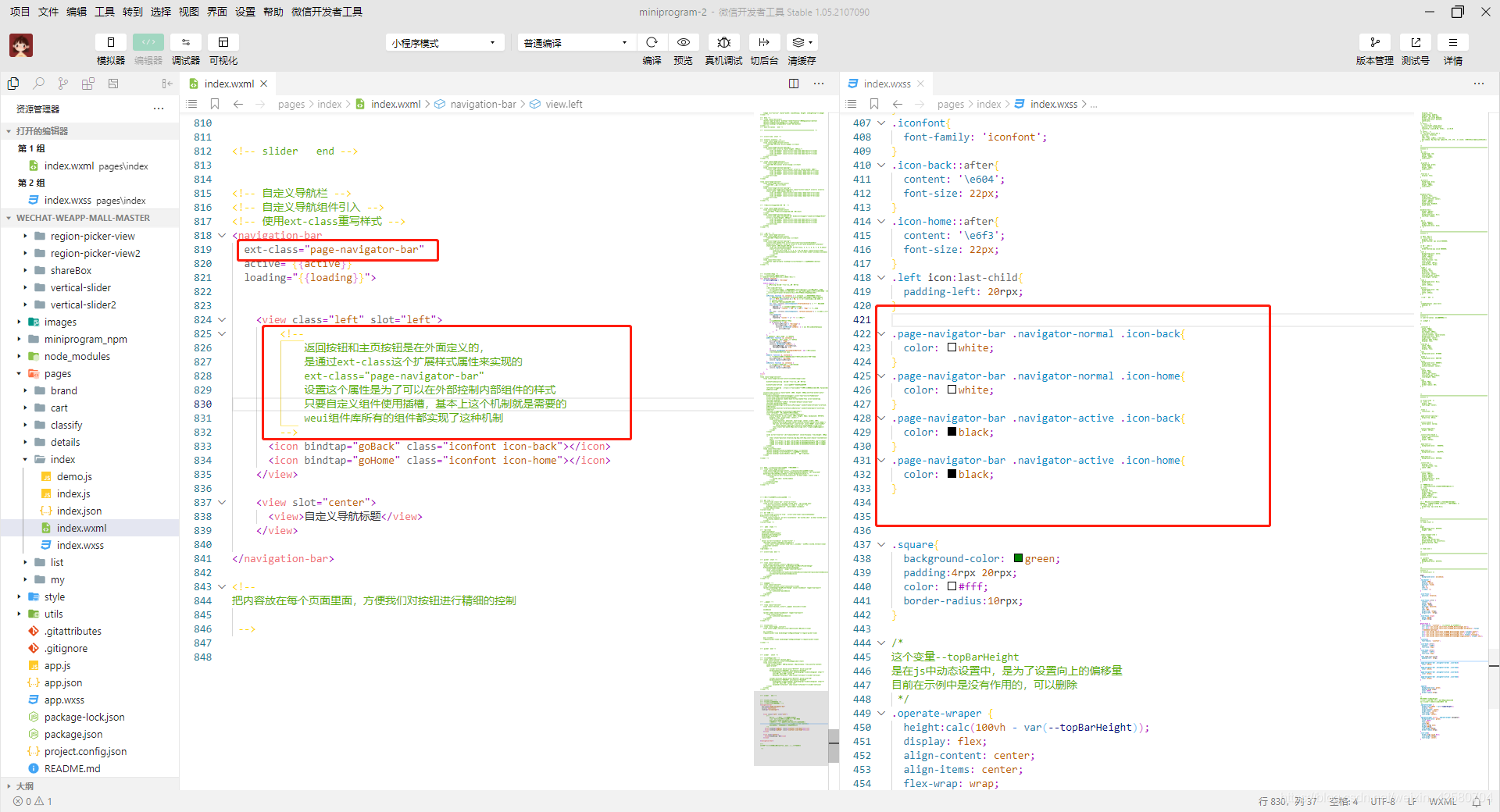Open version management icon
This screenshot has height=812, width=1500.
tap(1375, 42)
